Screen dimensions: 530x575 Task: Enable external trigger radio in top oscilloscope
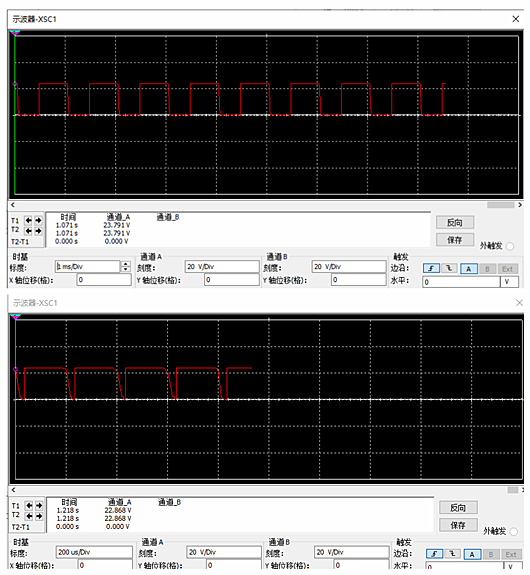click(510, 246)
